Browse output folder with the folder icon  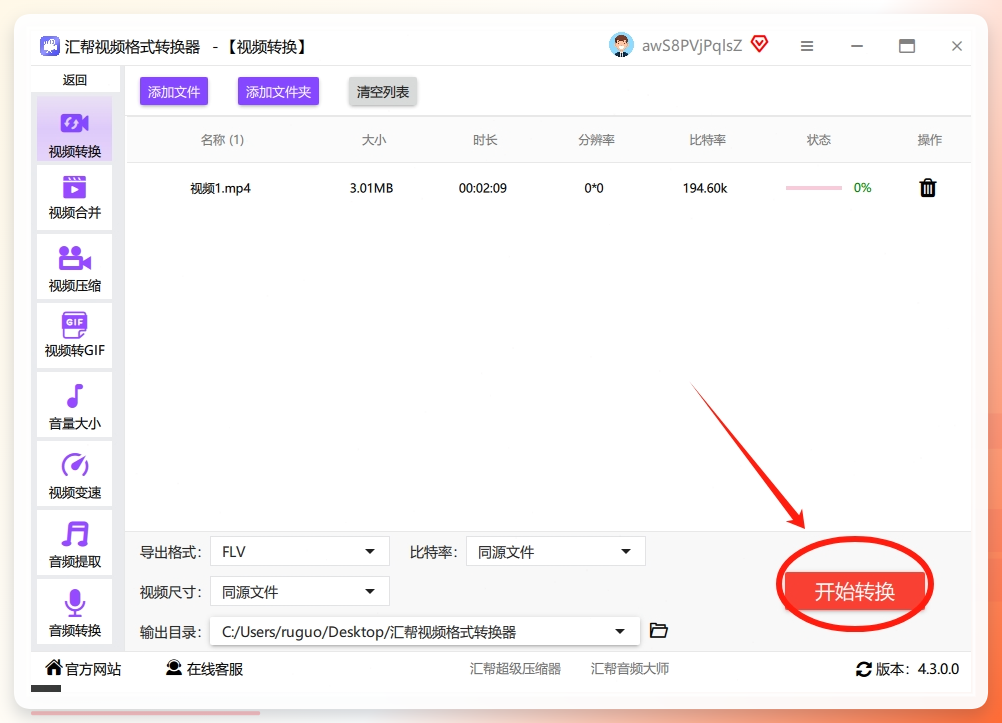click(659, 631)
